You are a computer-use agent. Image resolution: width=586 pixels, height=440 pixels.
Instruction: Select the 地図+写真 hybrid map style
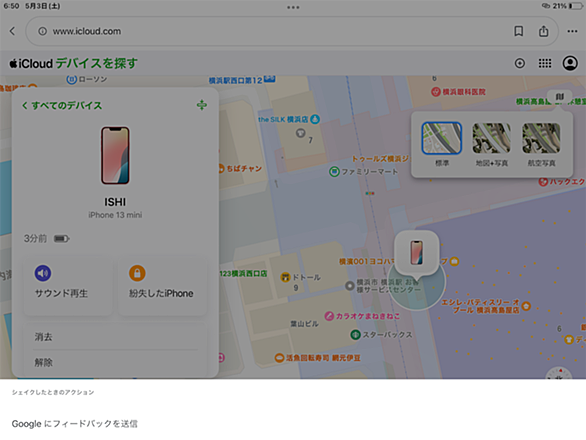pos(491,144)
